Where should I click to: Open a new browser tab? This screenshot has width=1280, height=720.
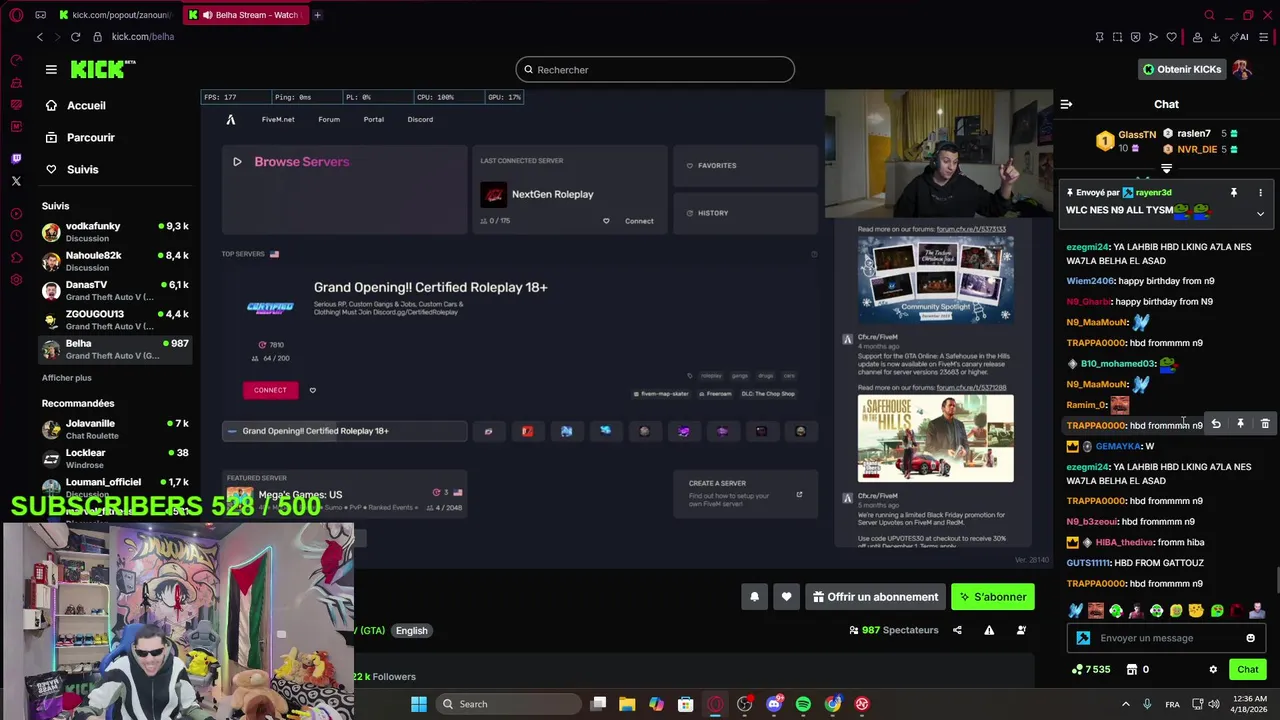317,15
